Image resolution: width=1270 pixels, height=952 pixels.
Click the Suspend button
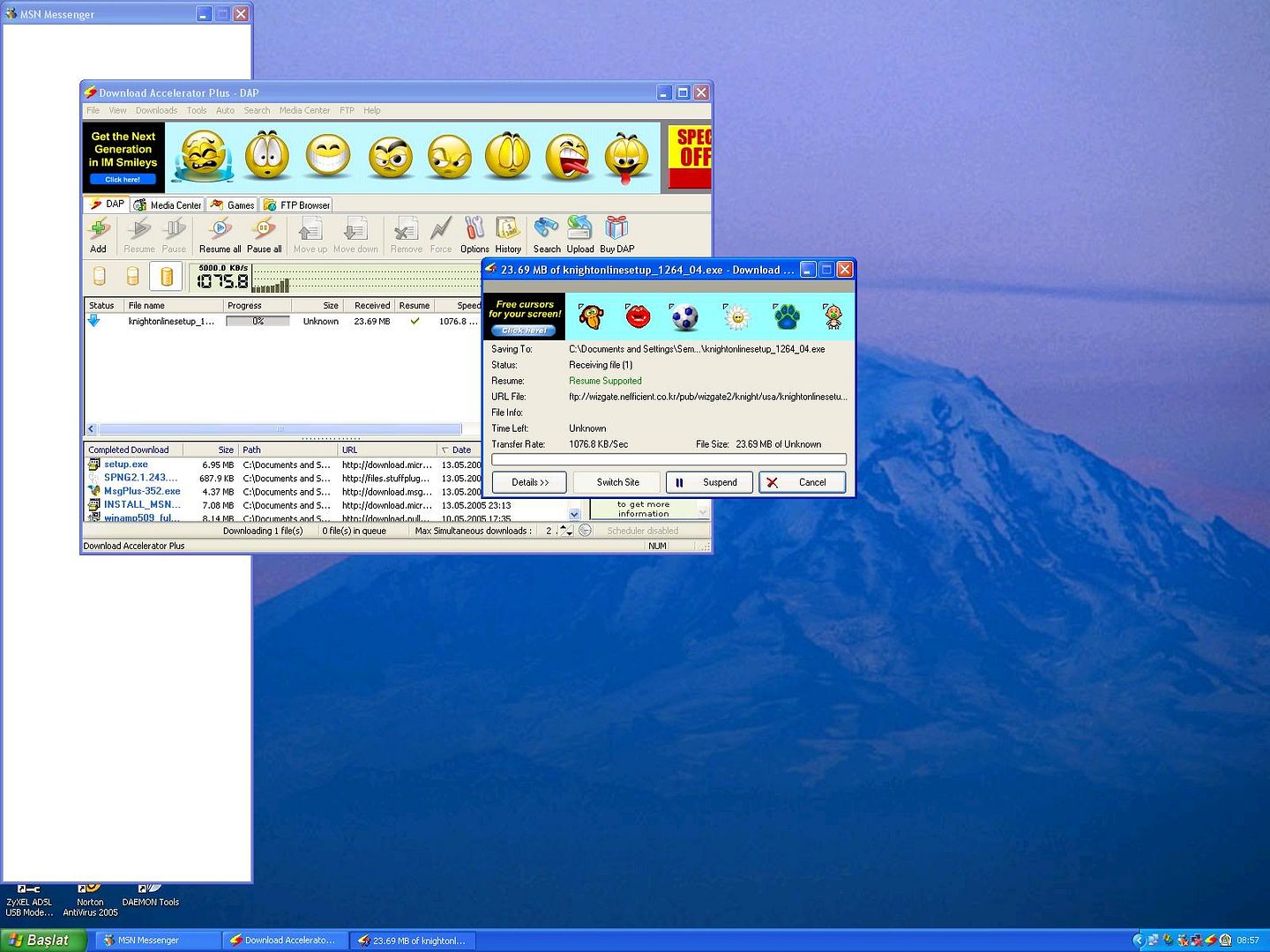(x=710, y=482)
